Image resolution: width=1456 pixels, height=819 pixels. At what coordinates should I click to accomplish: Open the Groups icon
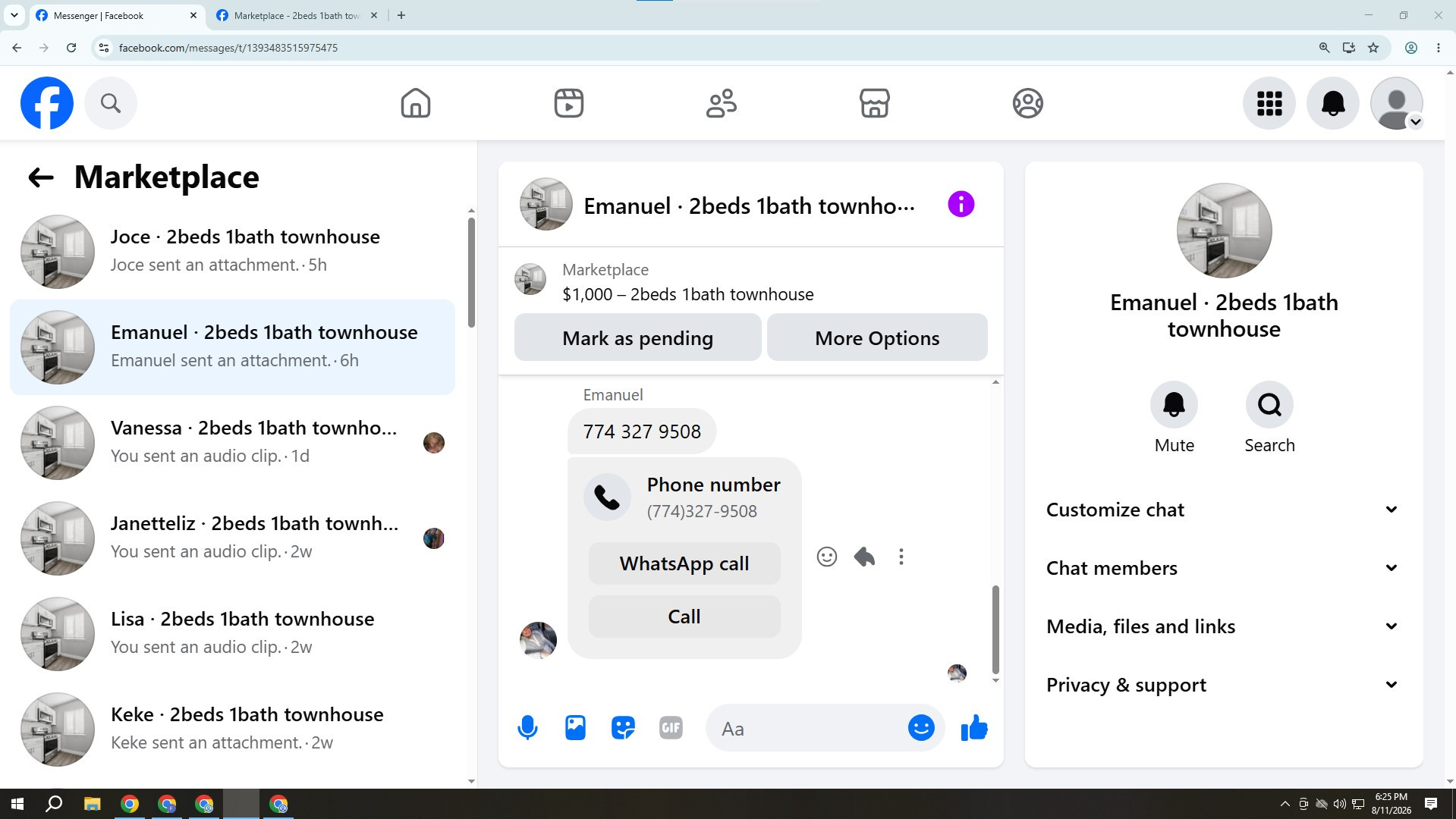click(x=1028, y=103)
